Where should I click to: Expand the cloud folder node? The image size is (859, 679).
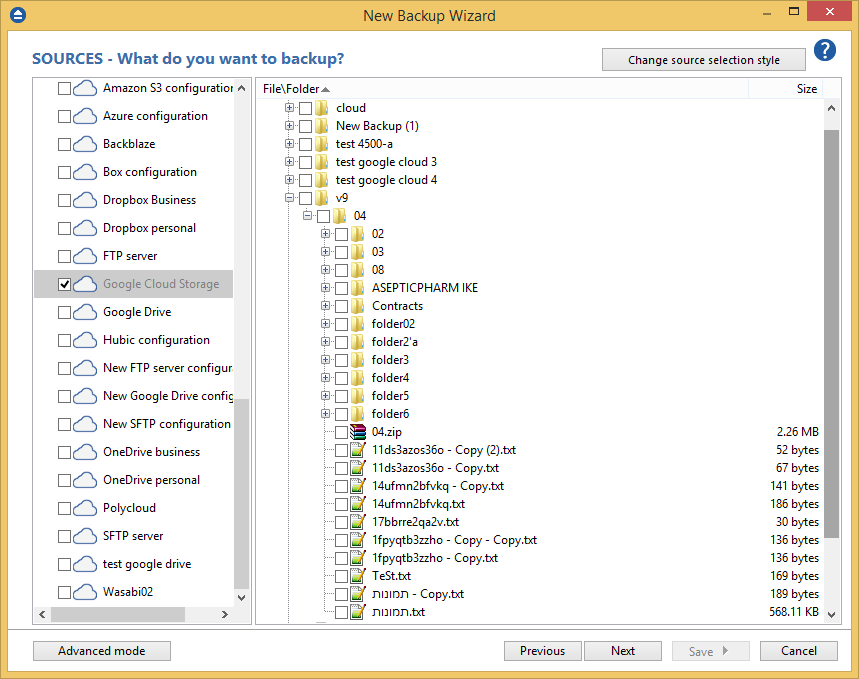click(x=289, y=107)
